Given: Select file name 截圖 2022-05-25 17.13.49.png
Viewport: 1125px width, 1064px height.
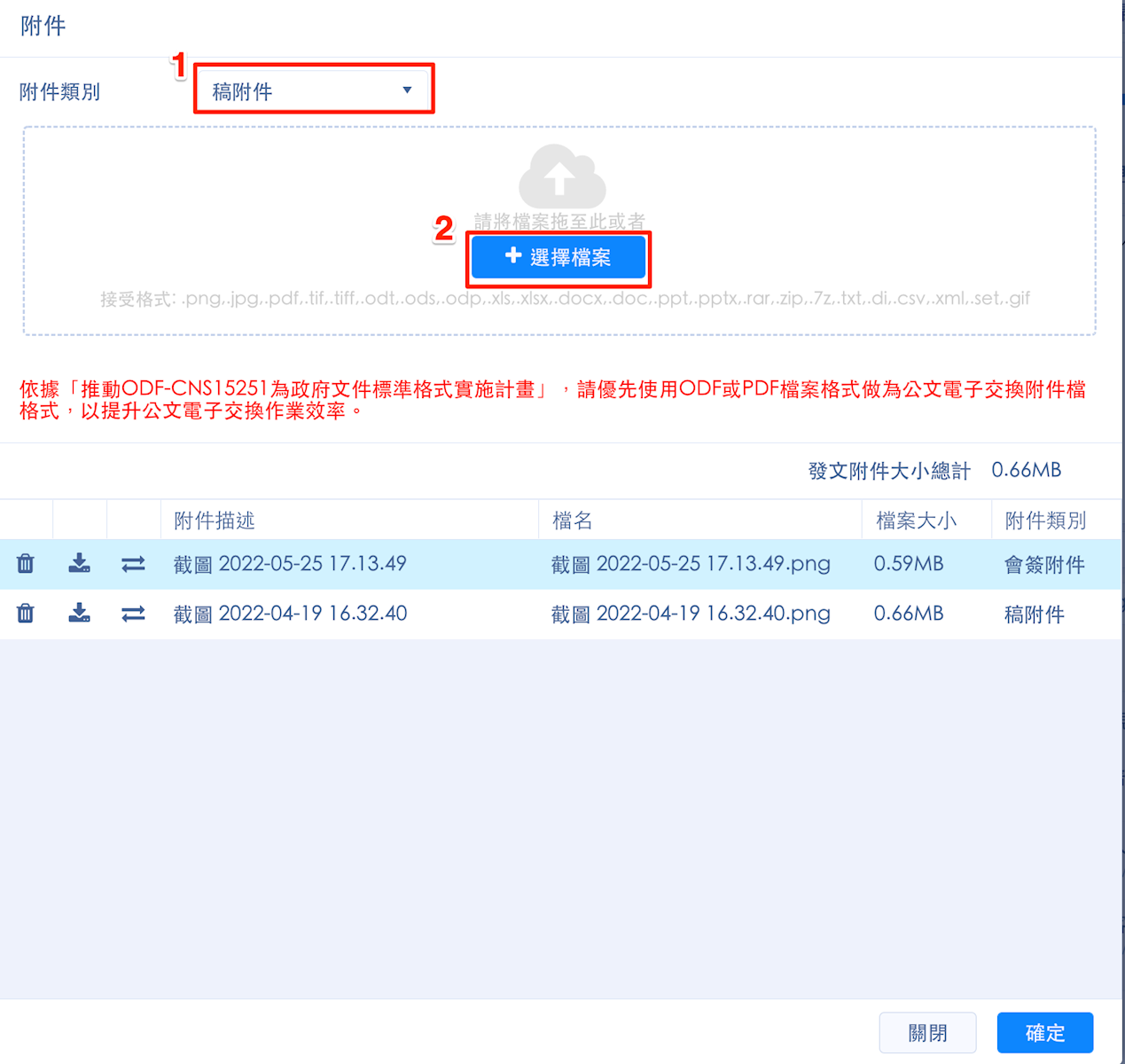Looking at the screenshot, I should (x=691, y=564).
